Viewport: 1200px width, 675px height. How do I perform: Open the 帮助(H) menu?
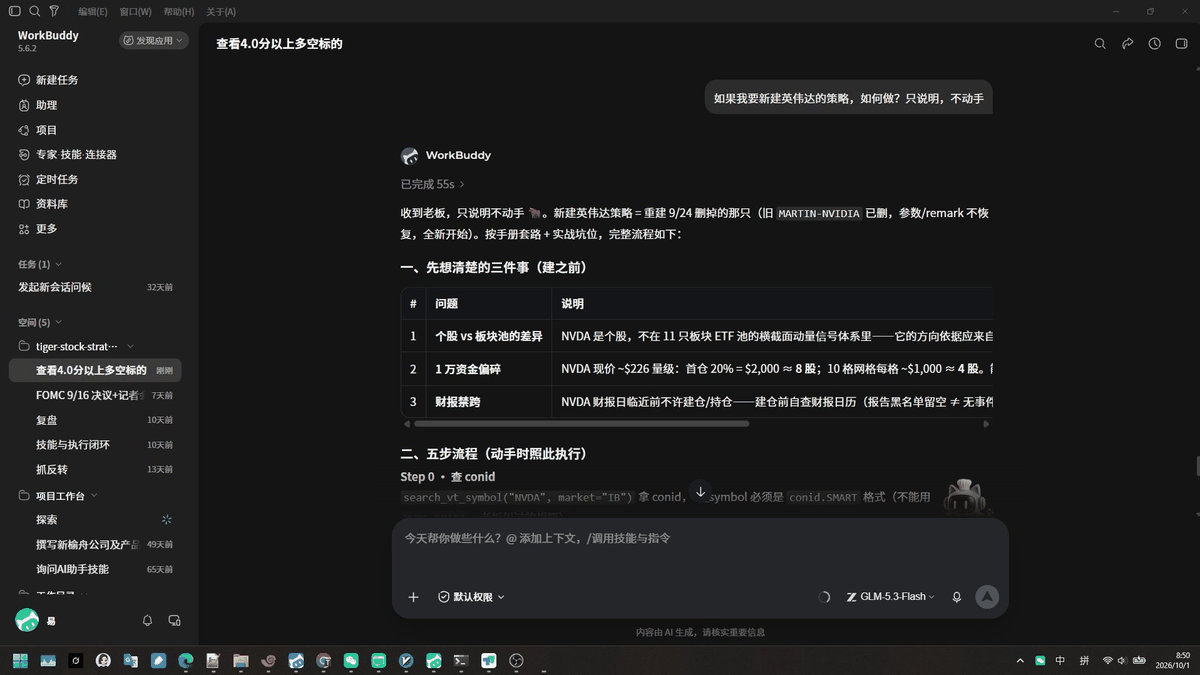click(x=178, y=12)
